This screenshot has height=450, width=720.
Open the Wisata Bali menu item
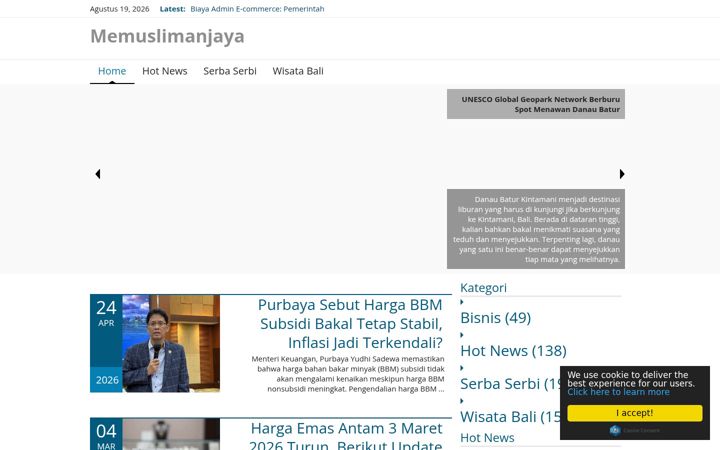point(298,71)
